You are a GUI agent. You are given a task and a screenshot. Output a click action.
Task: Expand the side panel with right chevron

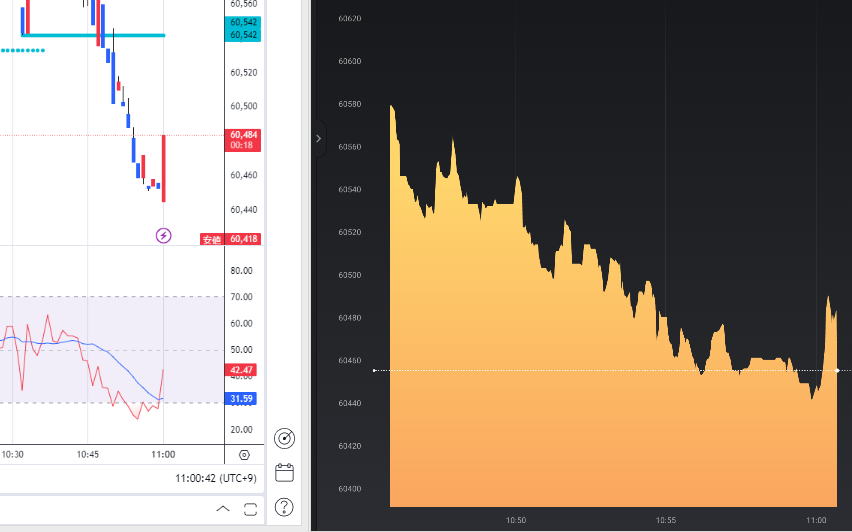(319, 139)
